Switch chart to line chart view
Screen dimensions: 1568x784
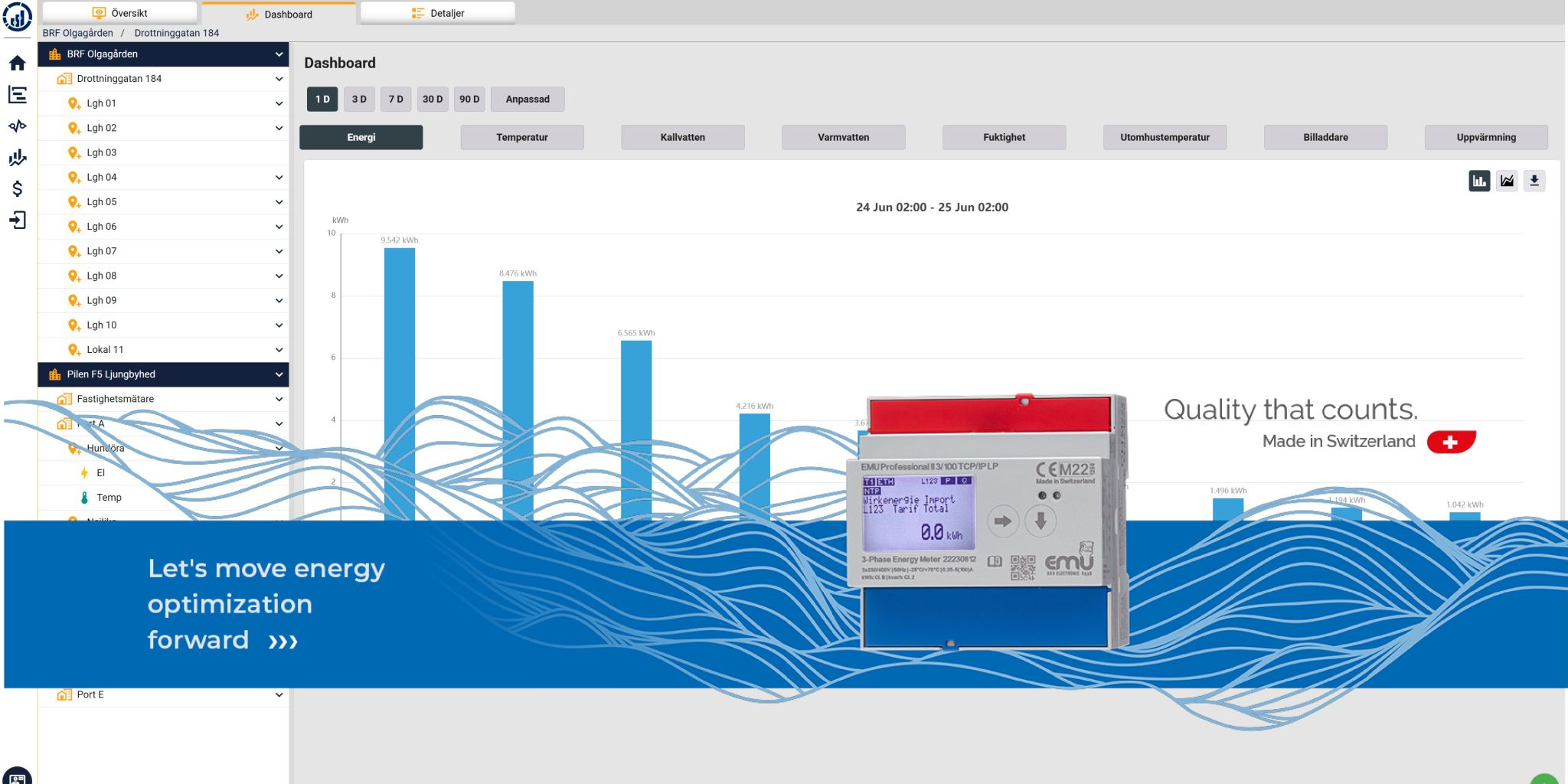coord(1507,181)
